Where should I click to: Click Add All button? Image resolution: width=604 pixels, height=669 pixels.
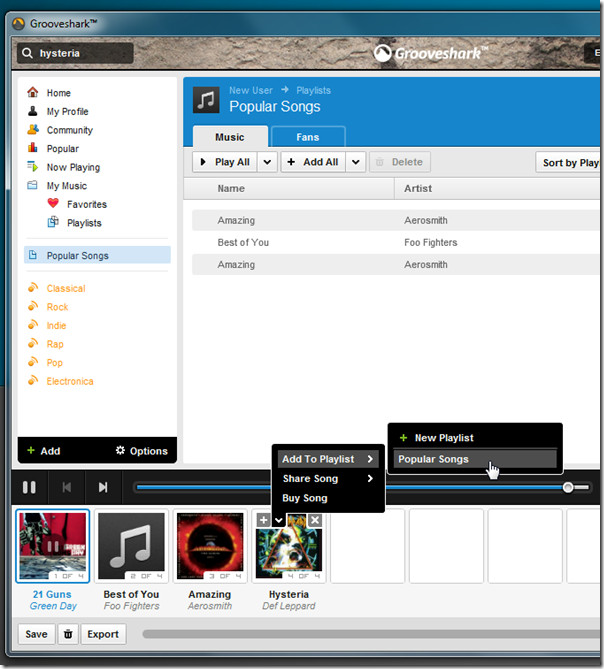click(313, 162)
